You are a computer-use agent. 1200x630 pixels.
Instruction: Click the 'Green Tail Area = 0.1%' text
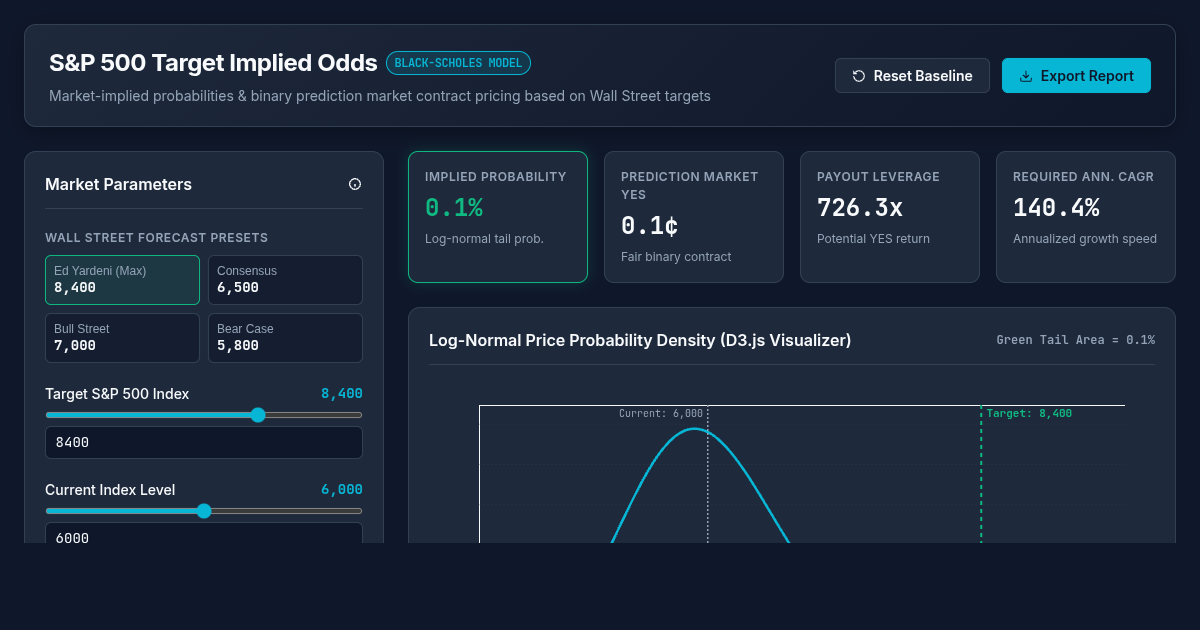click(x=1075, y=340)
